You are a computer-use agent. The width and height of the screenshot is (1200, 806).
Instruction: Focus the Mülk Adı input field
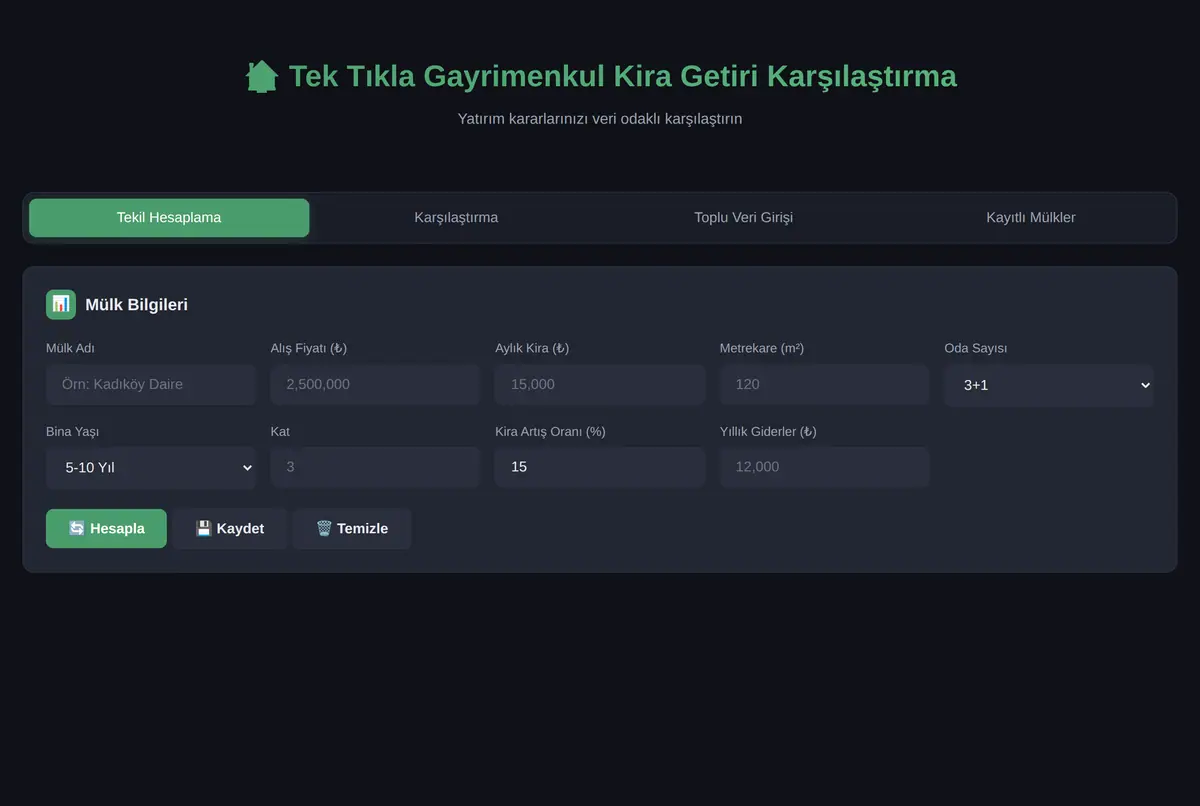click(x=151, y=384)
